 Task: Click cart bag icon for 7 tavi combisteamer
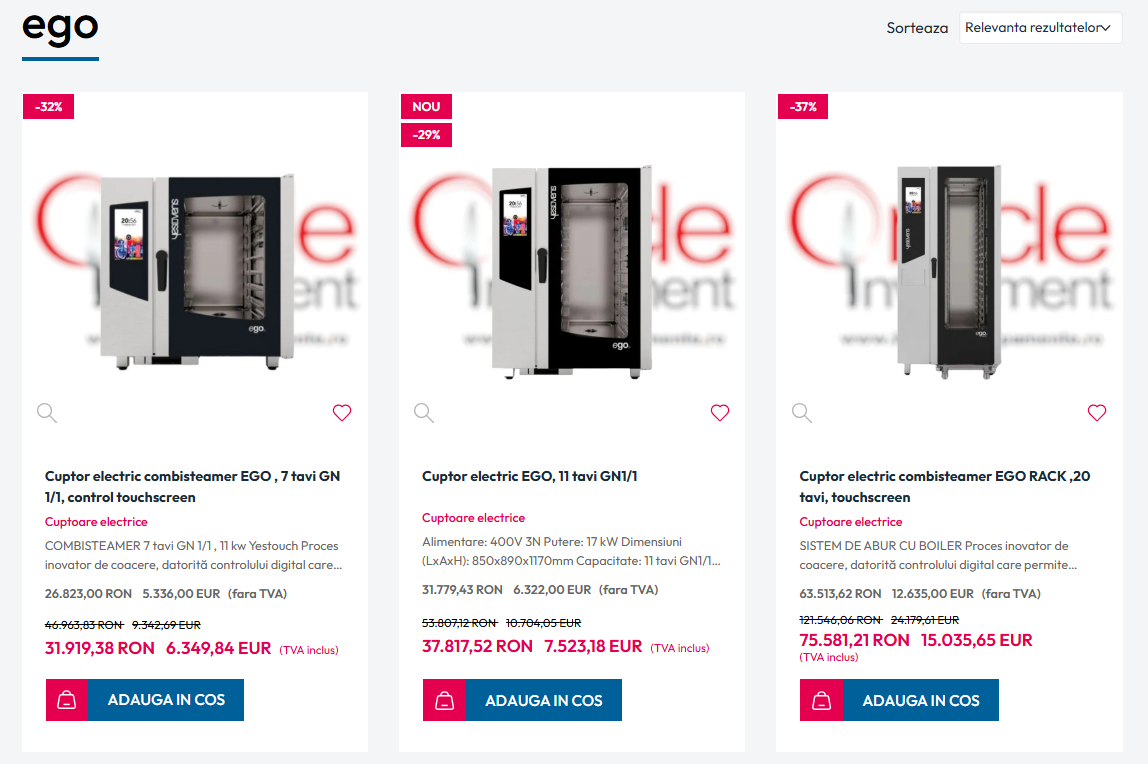click(x=67, y=700)
